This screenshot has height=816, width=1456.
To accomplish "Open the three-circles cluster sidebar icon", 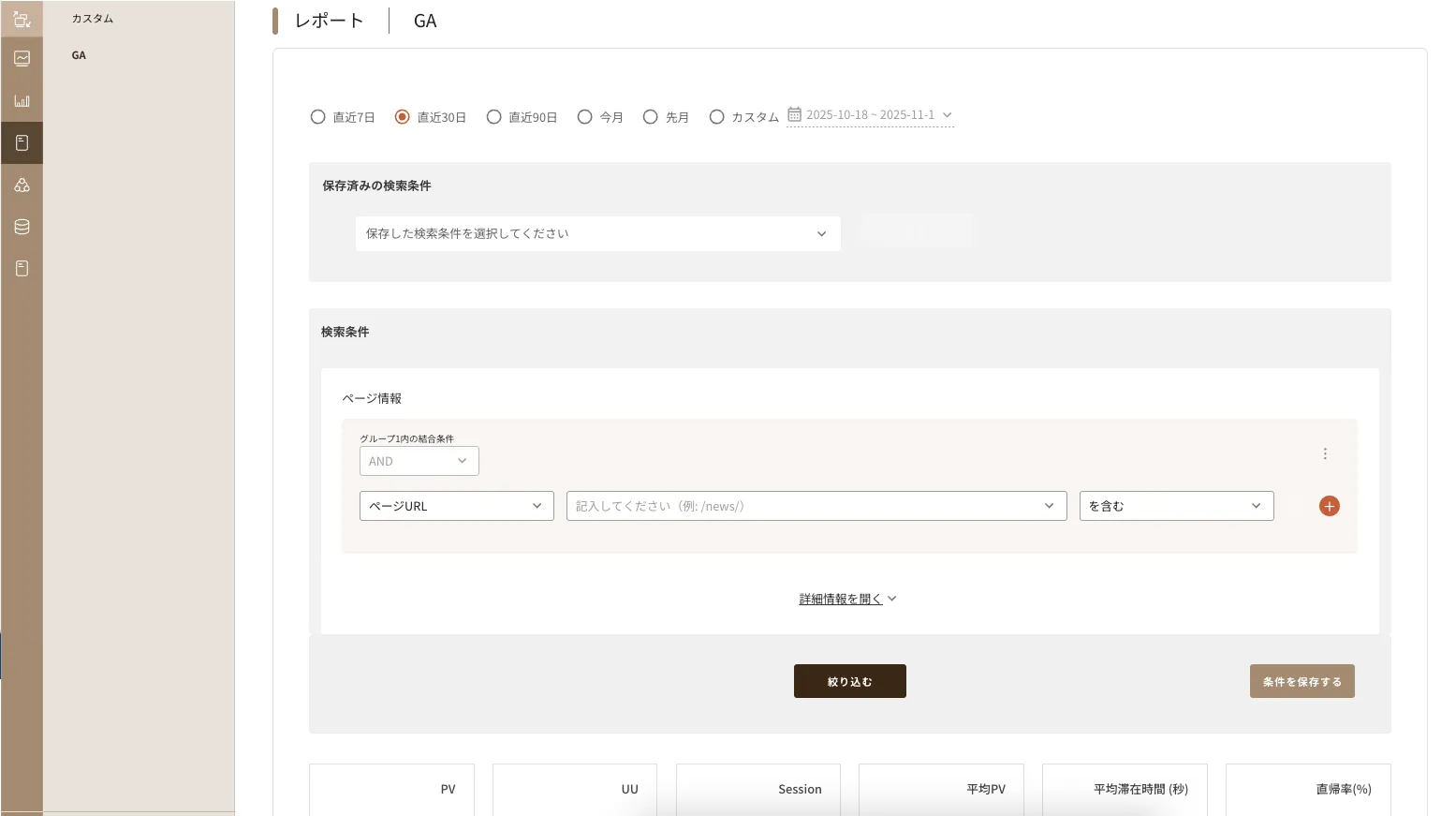I will click(x=22, y=185).
